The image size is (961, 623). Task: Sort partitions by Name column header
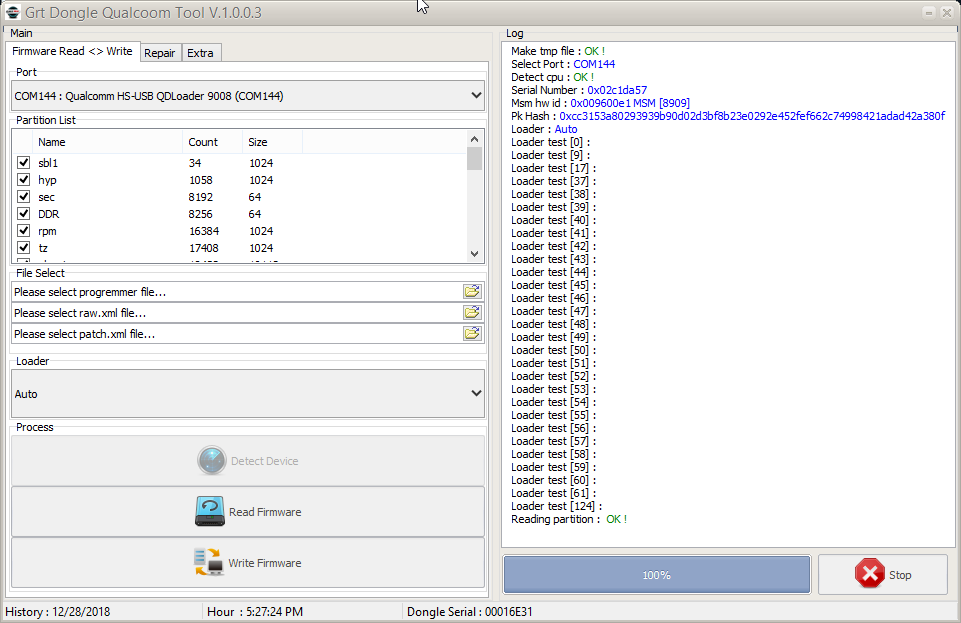[107, 142]
